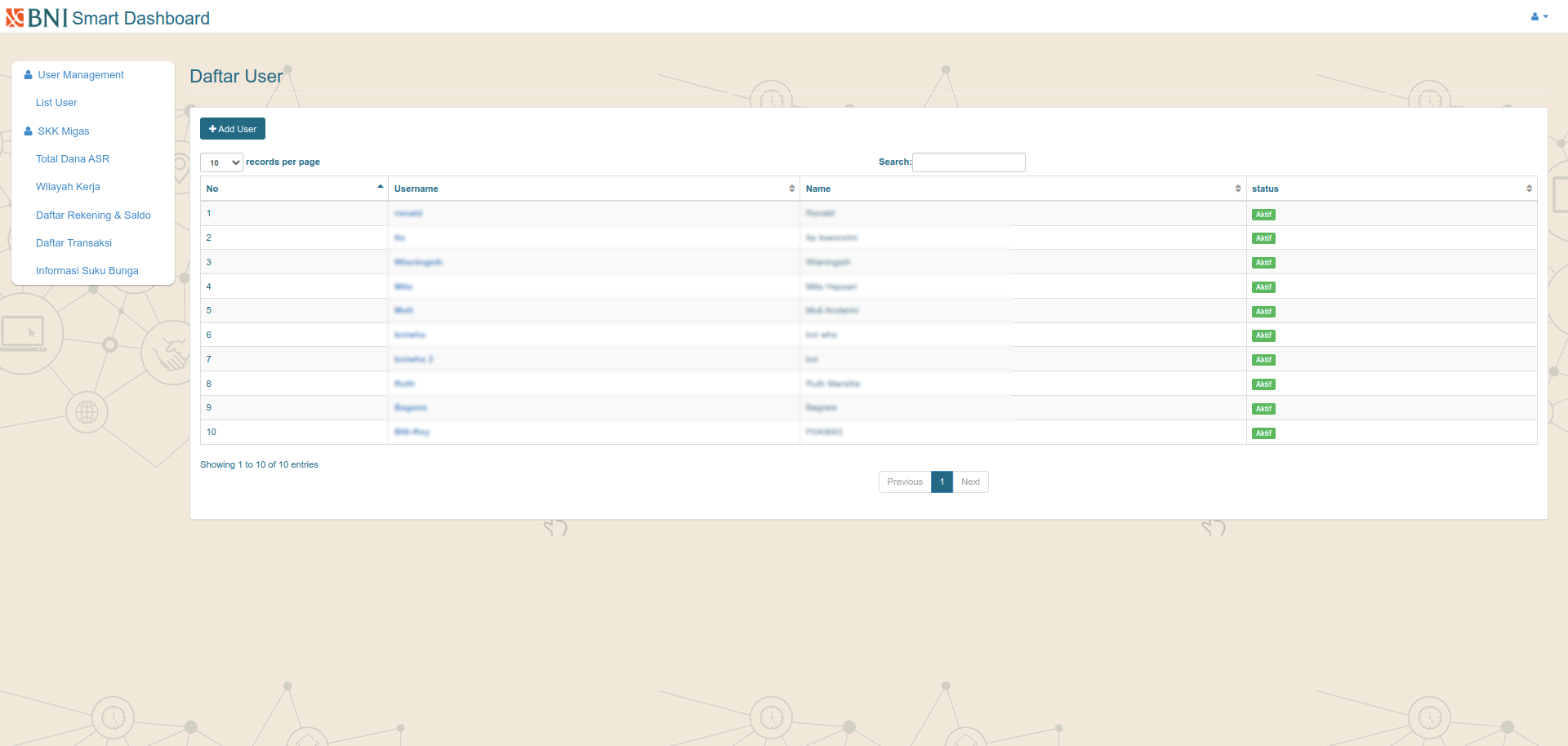Sort the table using the Username sort icon

tap(791, 188)
